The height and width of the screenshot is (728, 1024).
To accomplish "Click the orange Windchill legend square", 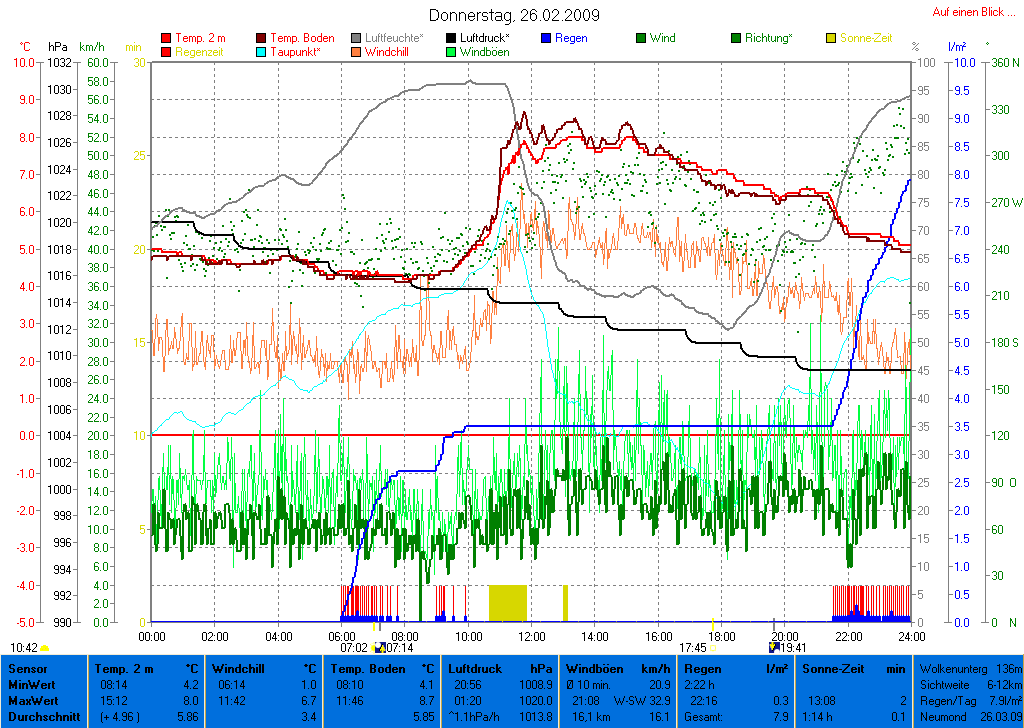I will coord(357,51).
